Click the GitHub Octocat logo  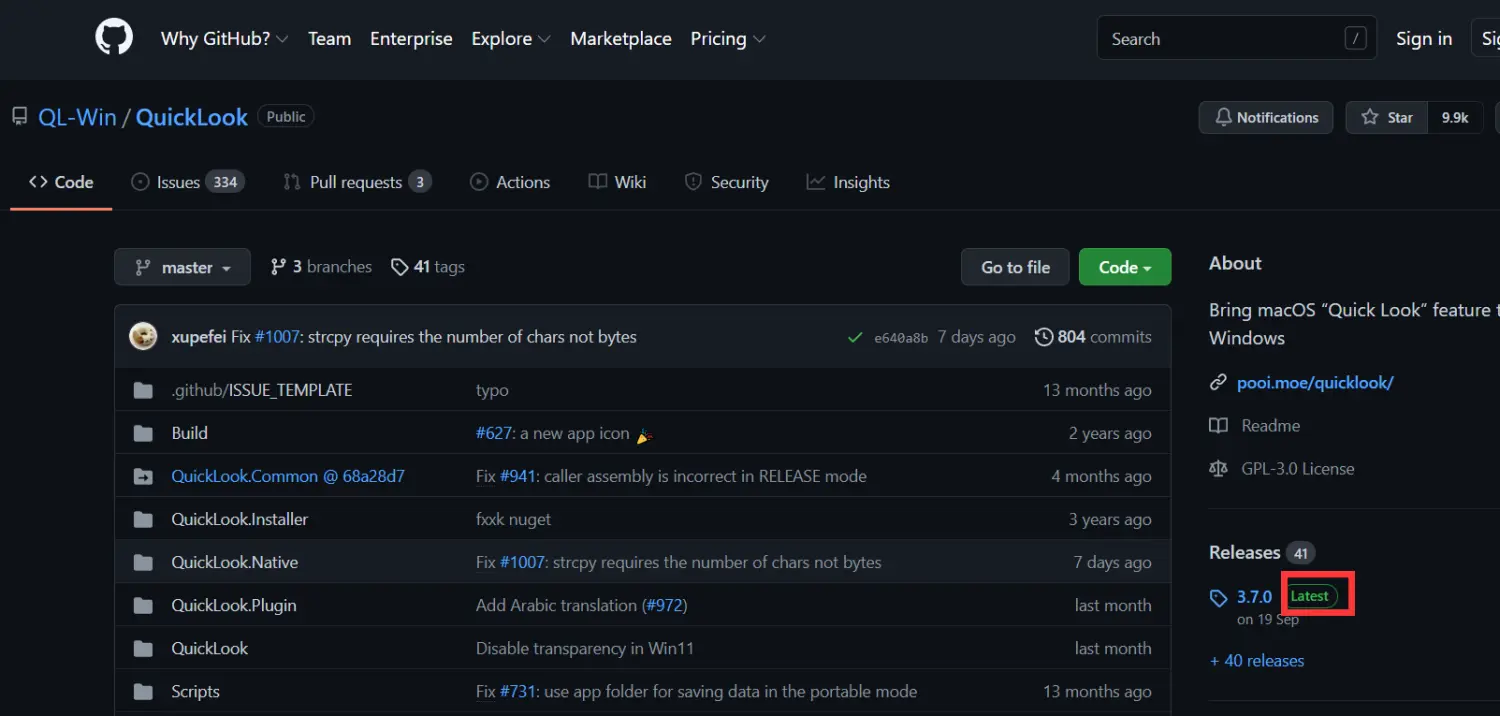(x=114, y=38)
